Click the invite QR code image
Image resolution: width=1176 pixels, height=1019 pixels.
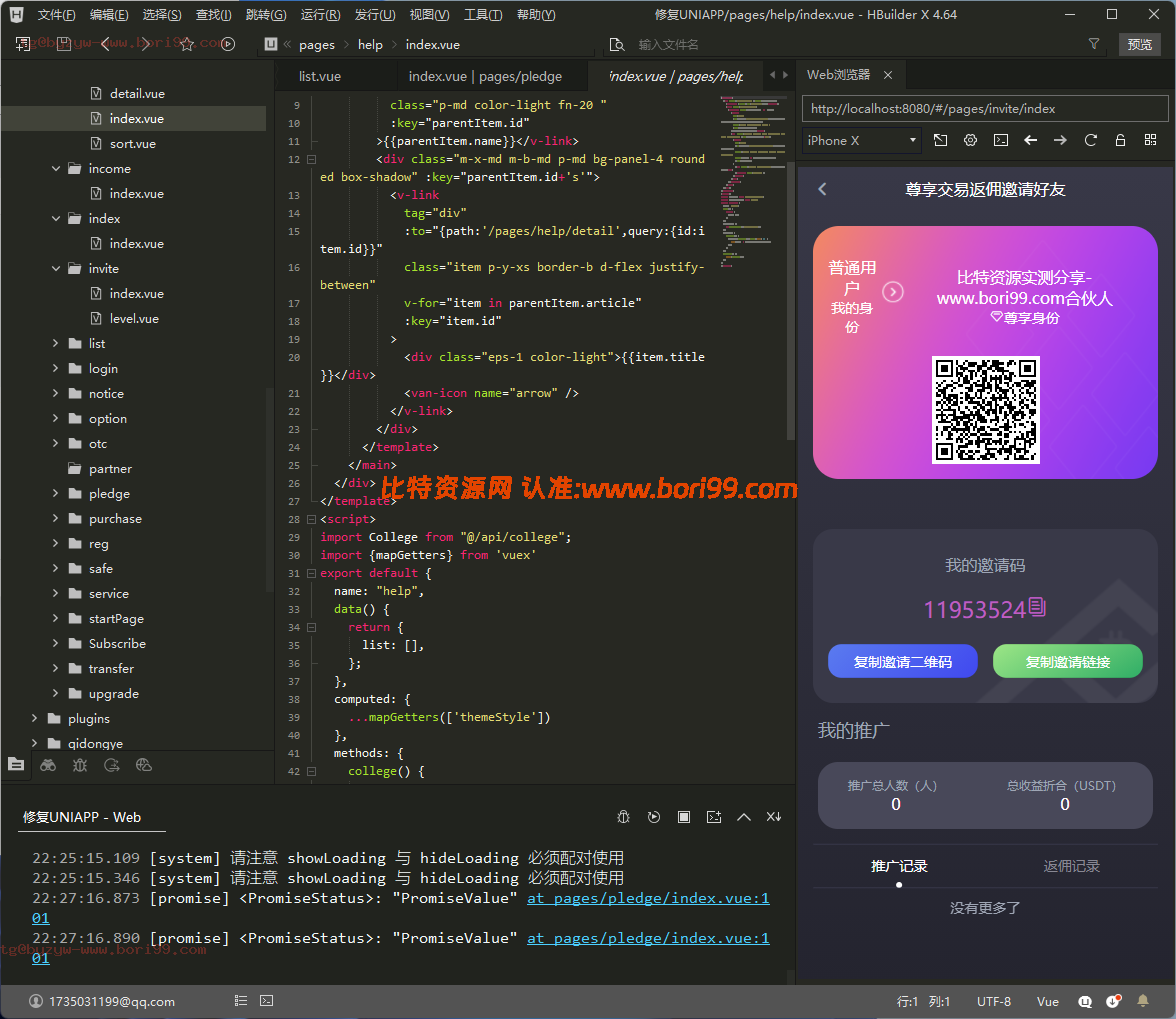986,409
